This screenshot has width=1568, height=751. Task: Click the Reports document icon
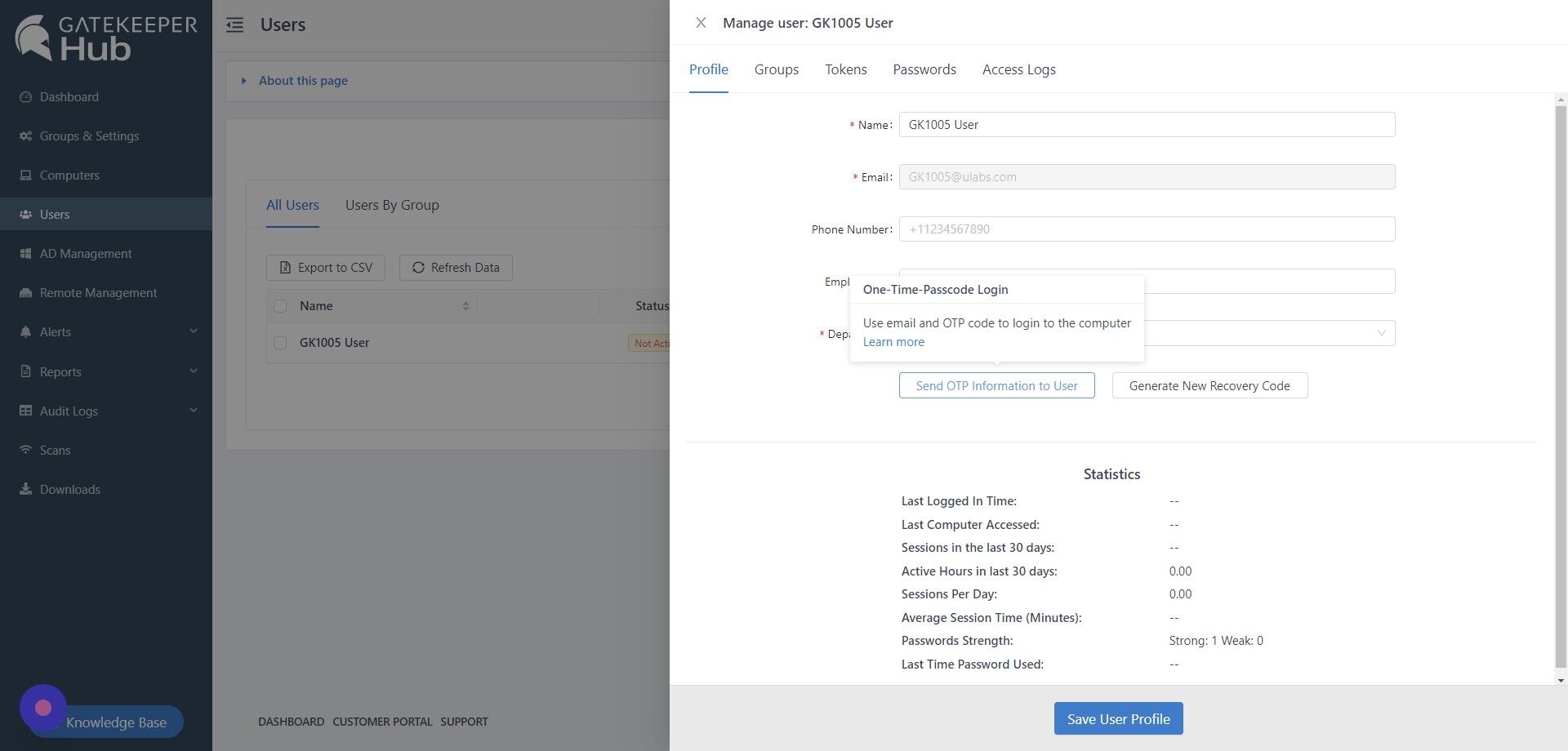25,371
